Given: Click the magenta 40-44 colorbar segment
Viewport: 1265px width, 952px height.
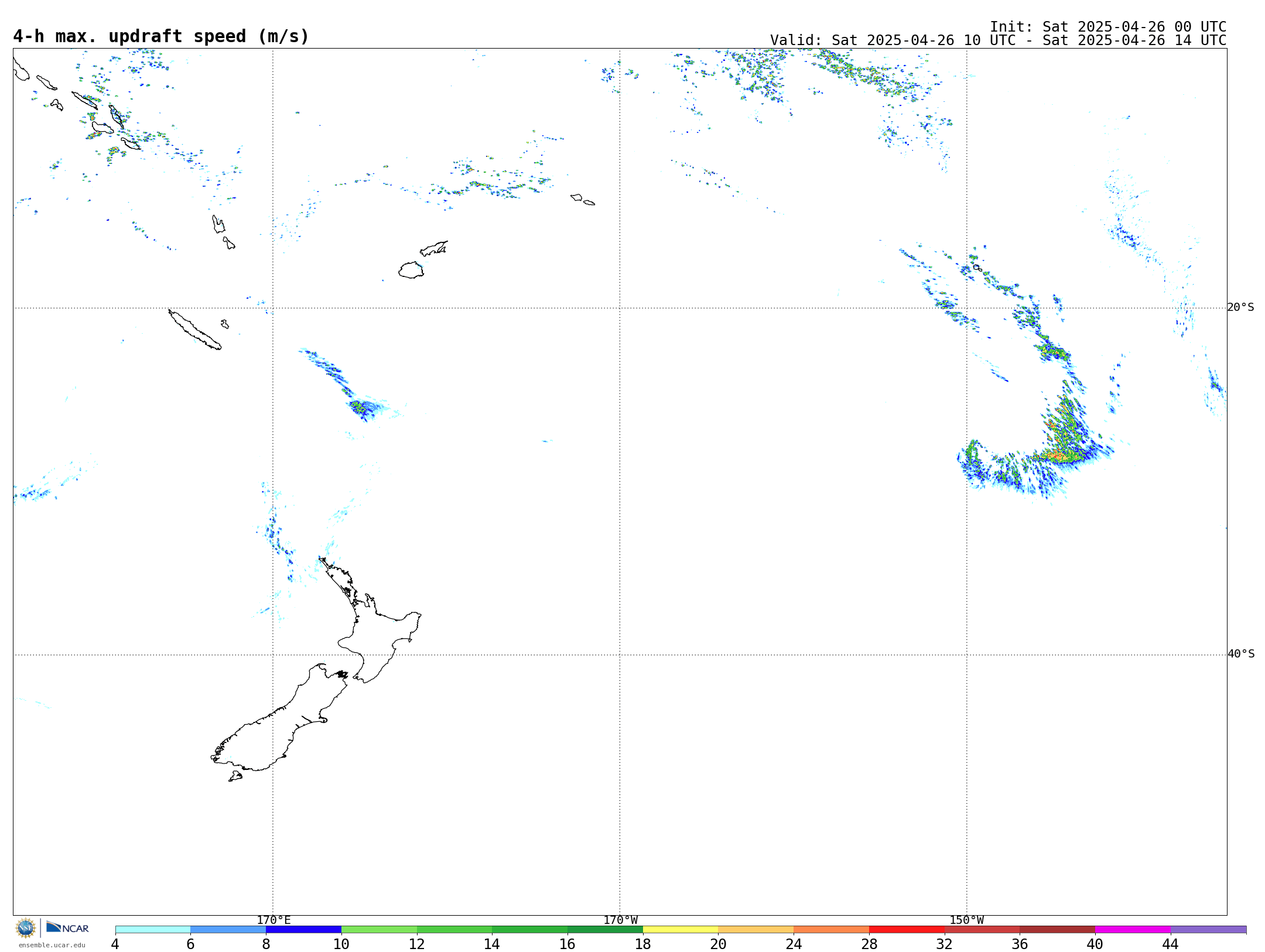Looking at the screenshot, I should coord(1132,930).
